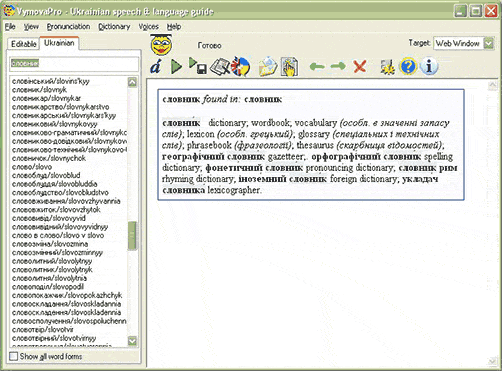Open the Target dropdown arrow

coord(489,43)
